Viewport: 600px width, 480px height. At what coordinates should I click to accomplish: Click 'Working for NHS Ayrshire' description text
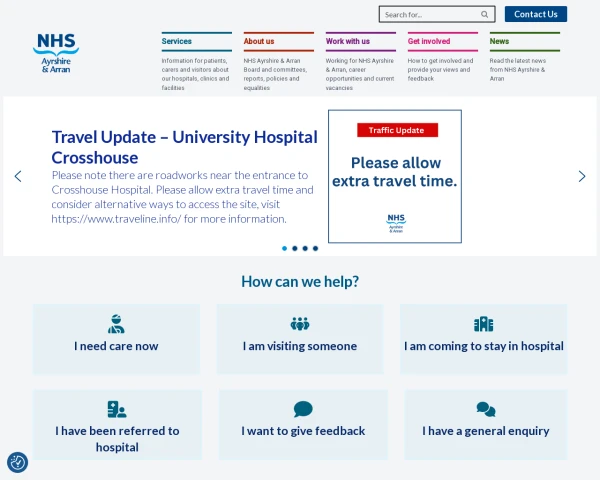[360, 74]
